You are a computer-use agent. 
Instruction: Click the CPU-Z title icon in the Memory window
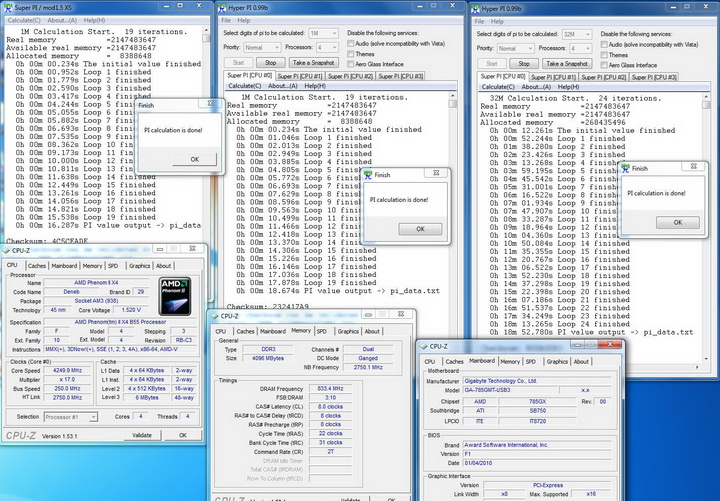pos(214,316)
